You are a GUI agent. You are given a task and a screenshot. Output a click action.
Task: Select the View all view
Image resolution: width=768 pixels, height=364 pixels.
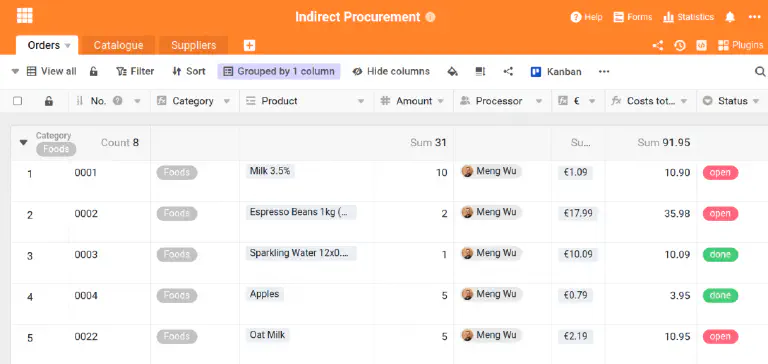tap(51, 72)
